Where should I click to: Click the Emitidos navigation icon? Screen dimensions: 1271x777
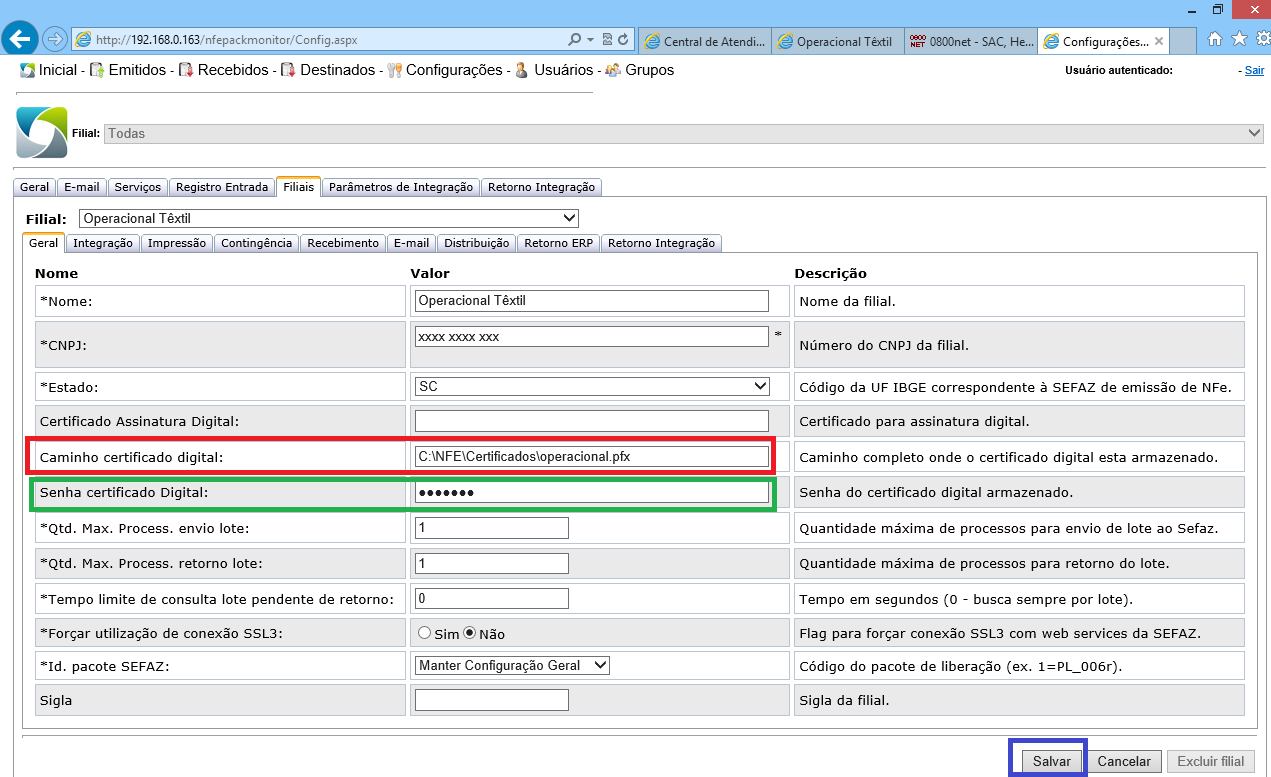[97, 70]
